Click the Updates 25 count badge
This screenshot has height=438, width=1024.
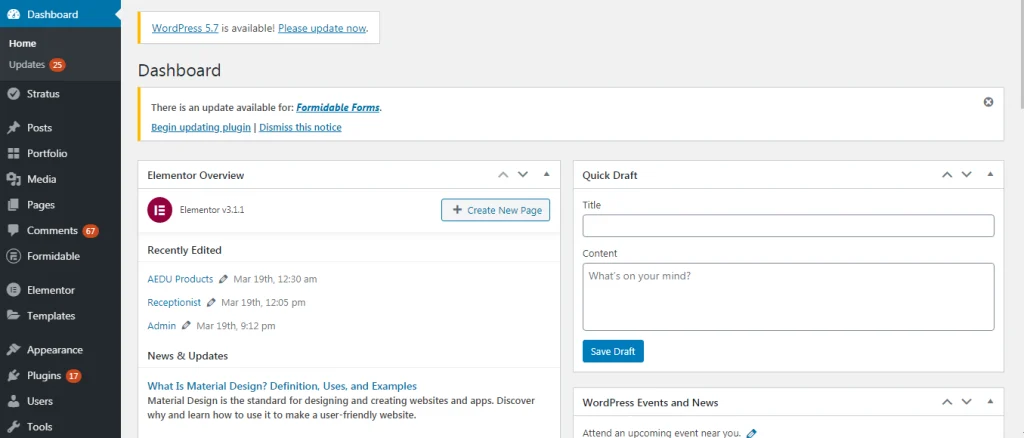click(x=57, y=65)
